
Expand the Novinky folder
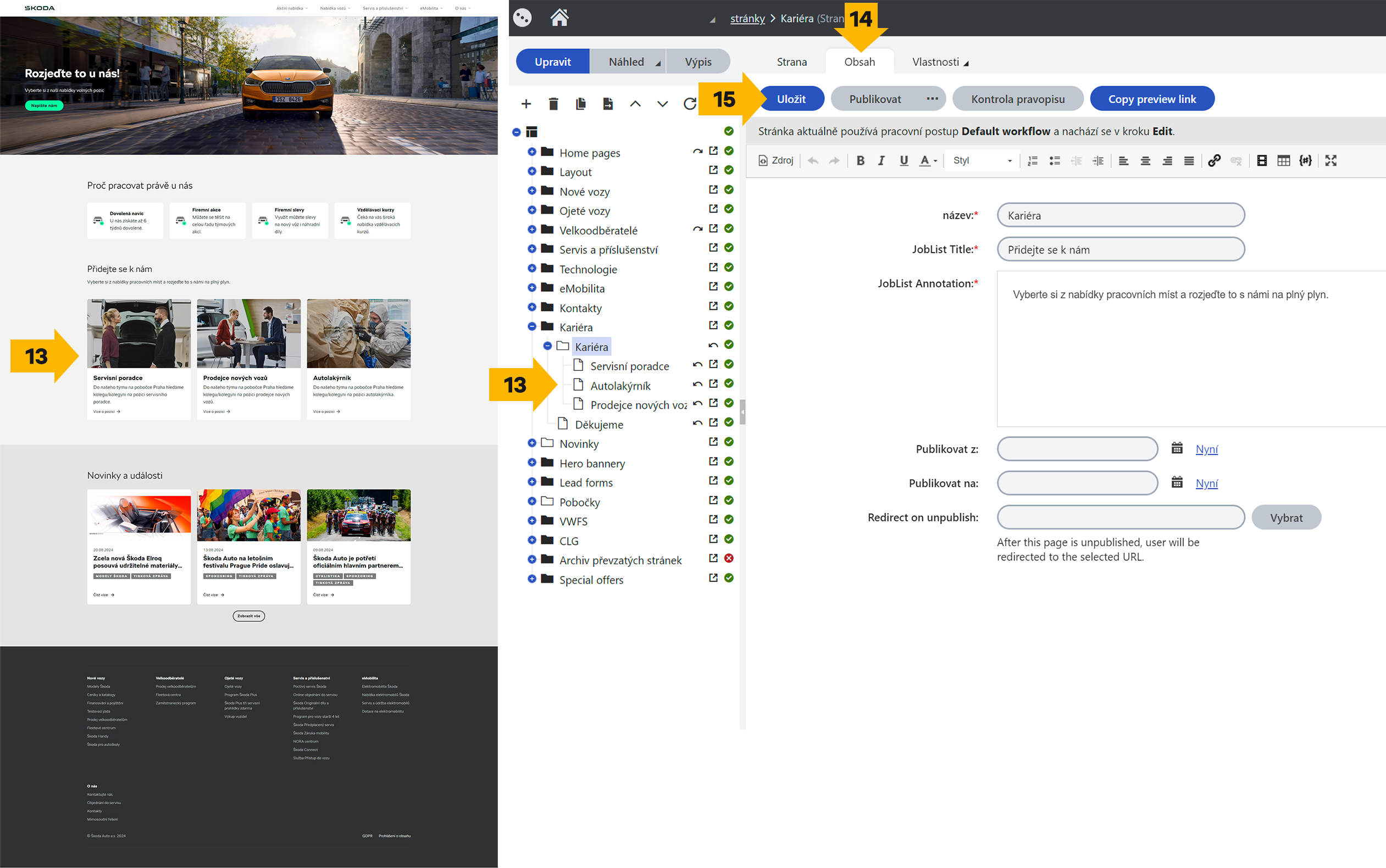coord(531,443)
